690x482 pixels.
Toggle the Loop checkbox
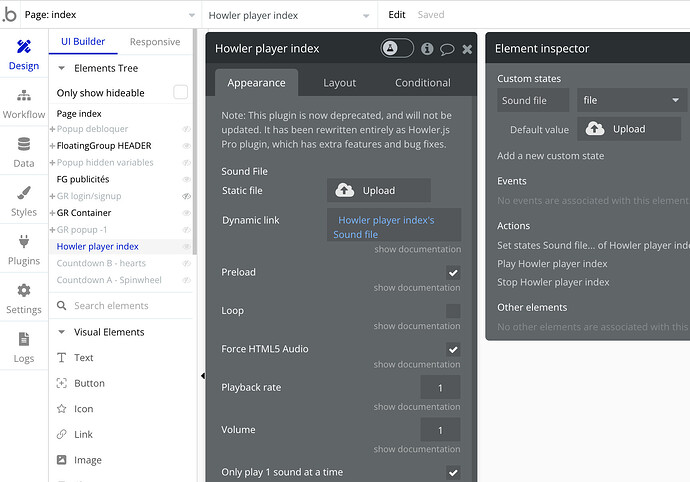[453, 311]
